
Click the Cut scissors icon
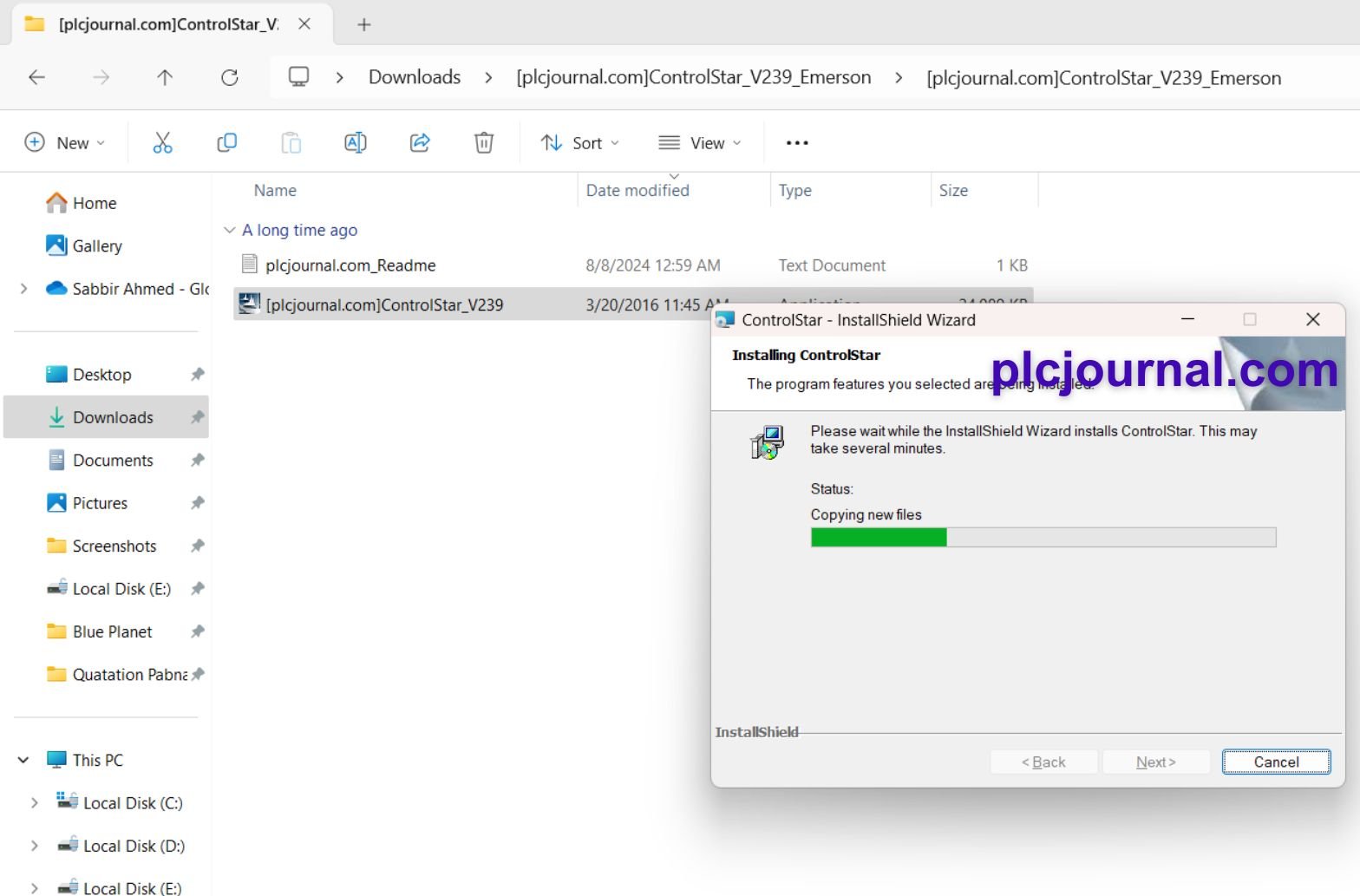point(162,143)
